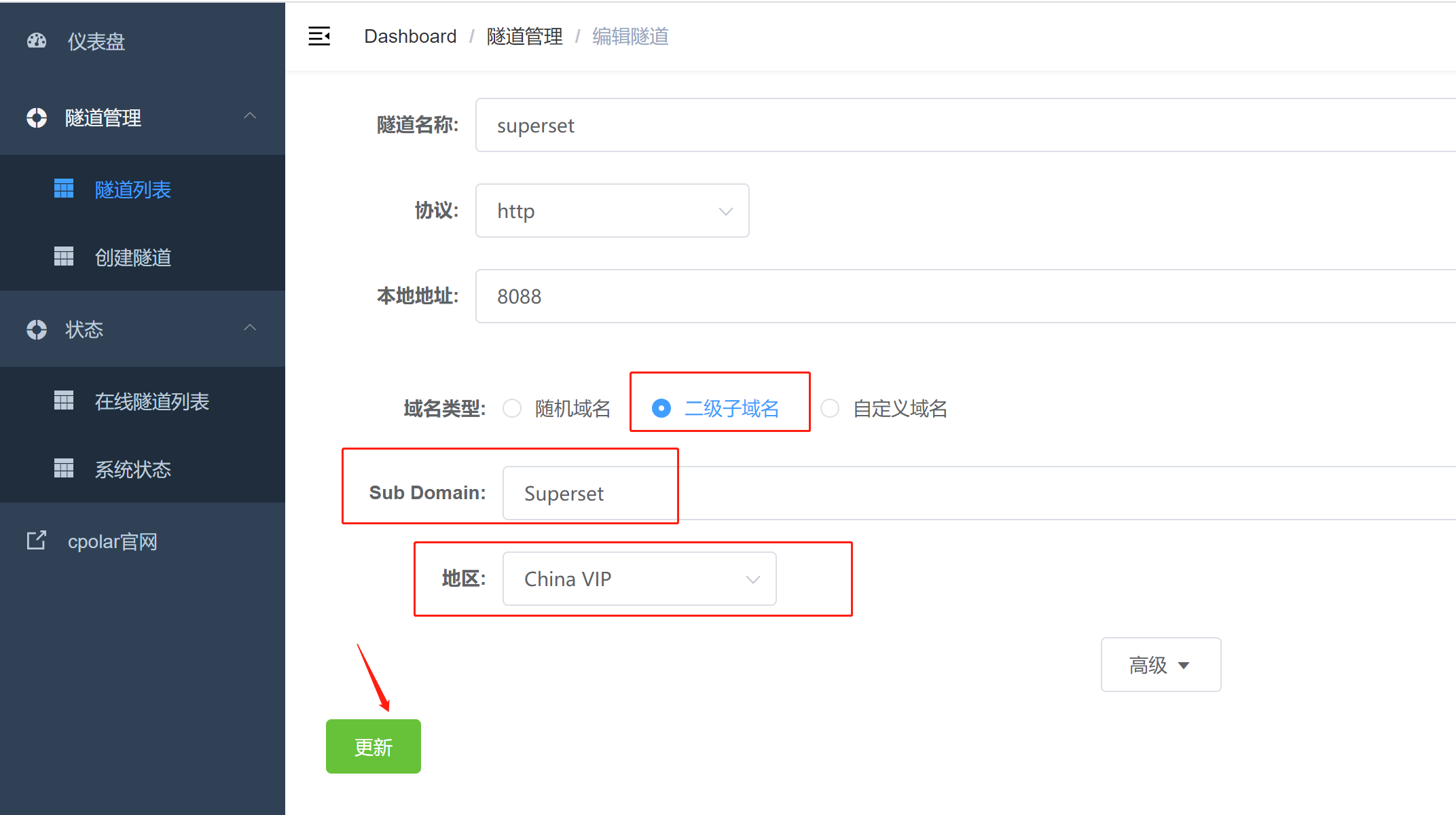Click the grid icon beside 在线隧道列表

pyautogui.click(x=64, y=401)
